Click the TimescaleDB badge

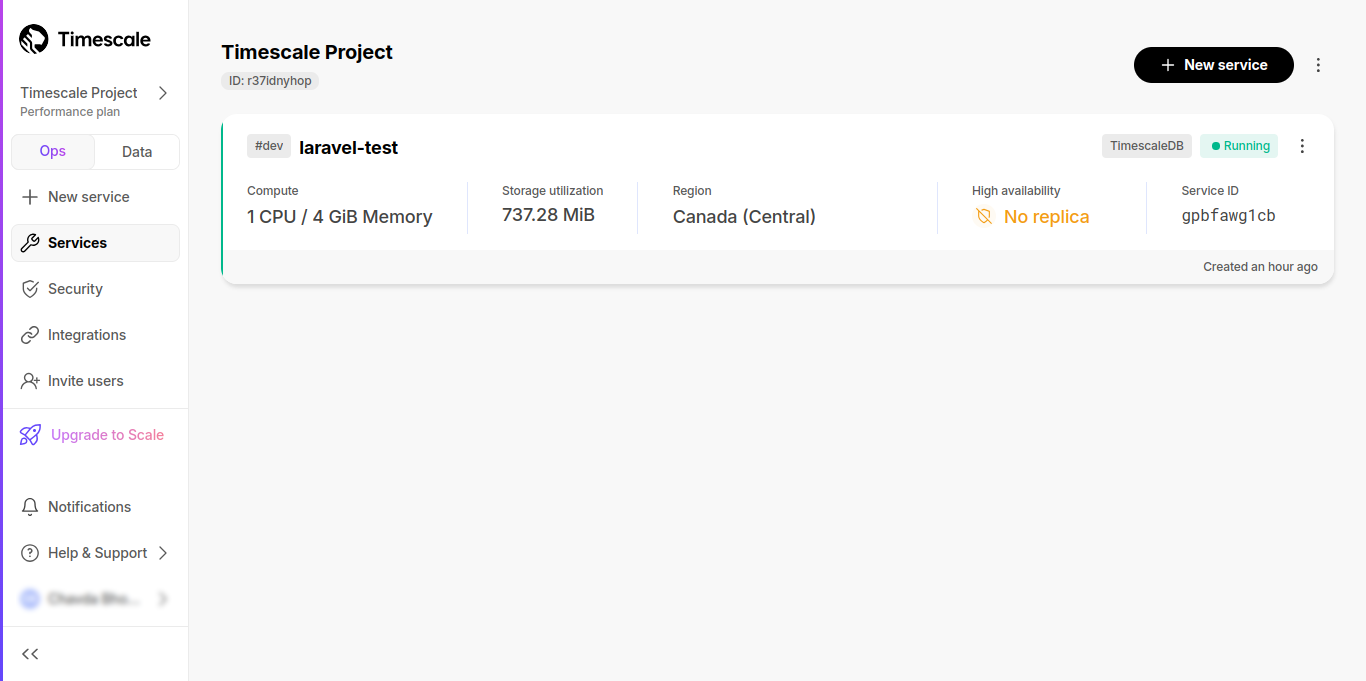(x=1147, y=146)
